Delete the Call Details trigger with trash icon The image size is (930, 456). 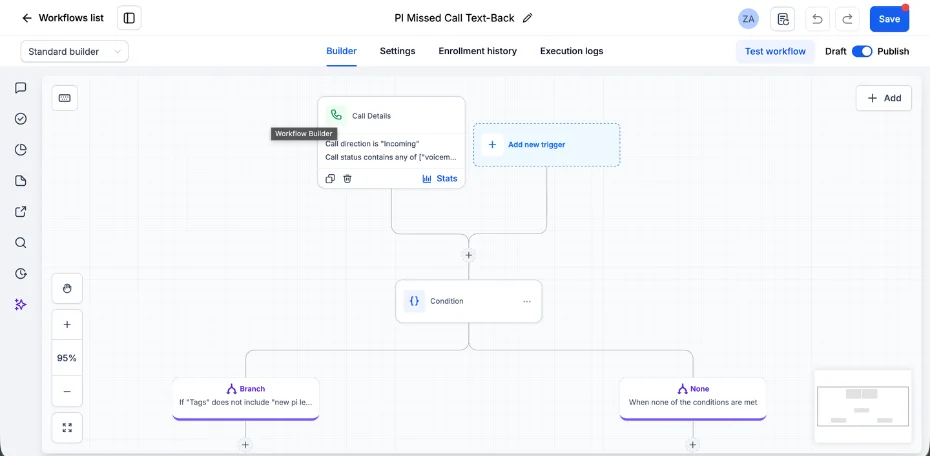coord(348,178)
